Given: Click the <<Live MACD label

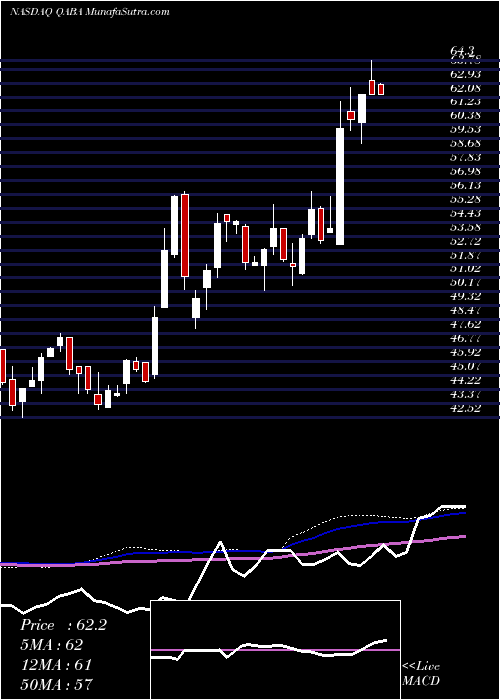Looking at the screenshot, I should tap(421, 674).
